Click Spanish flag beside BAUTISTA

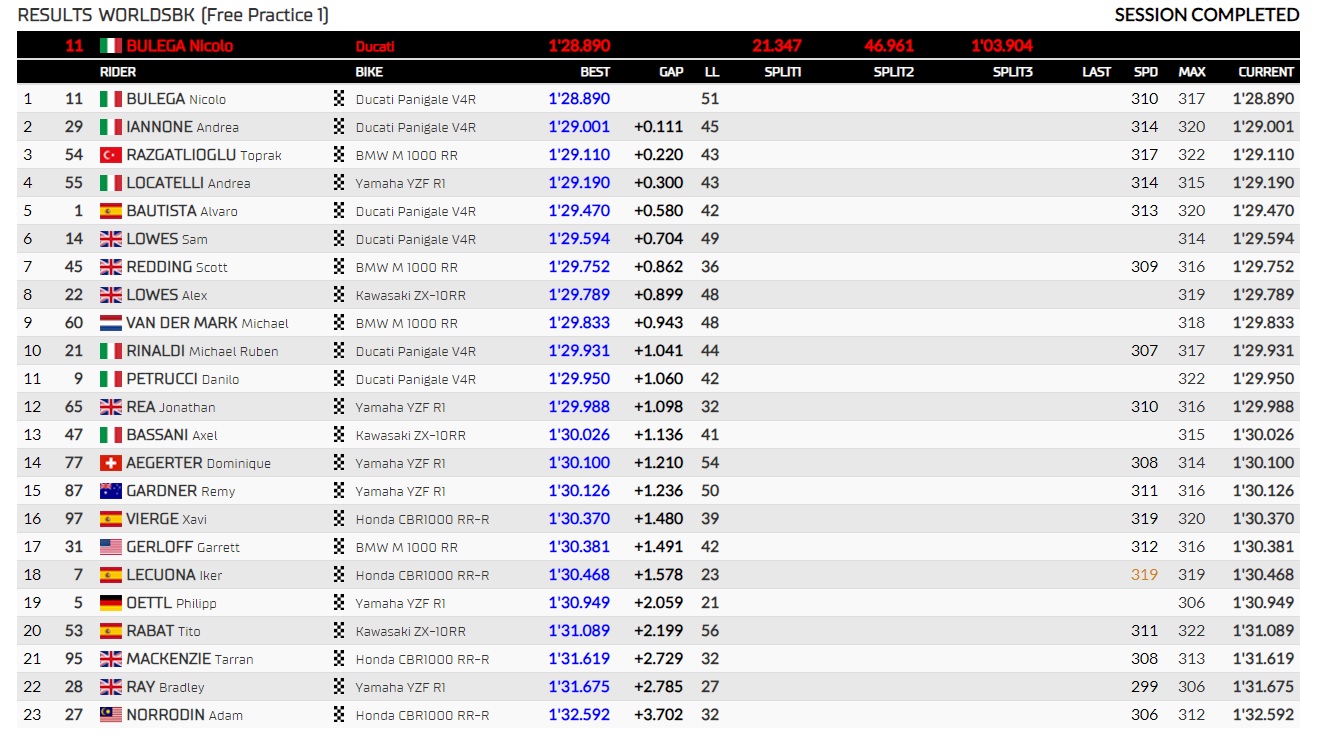[111, 211]
